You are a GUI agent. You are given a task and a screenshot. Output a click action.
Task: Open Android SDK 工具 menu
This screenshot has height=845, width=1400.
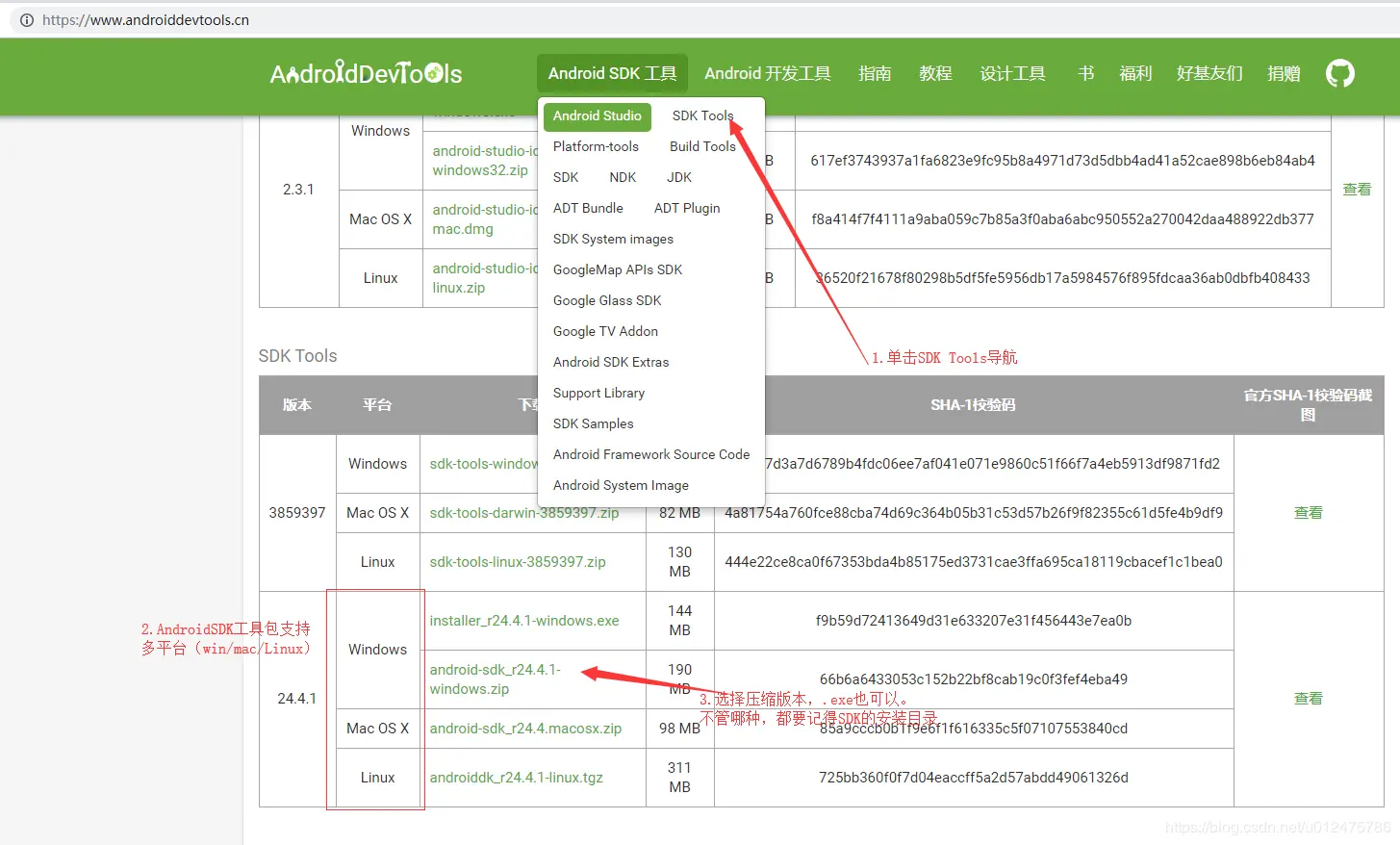(612, 73)
